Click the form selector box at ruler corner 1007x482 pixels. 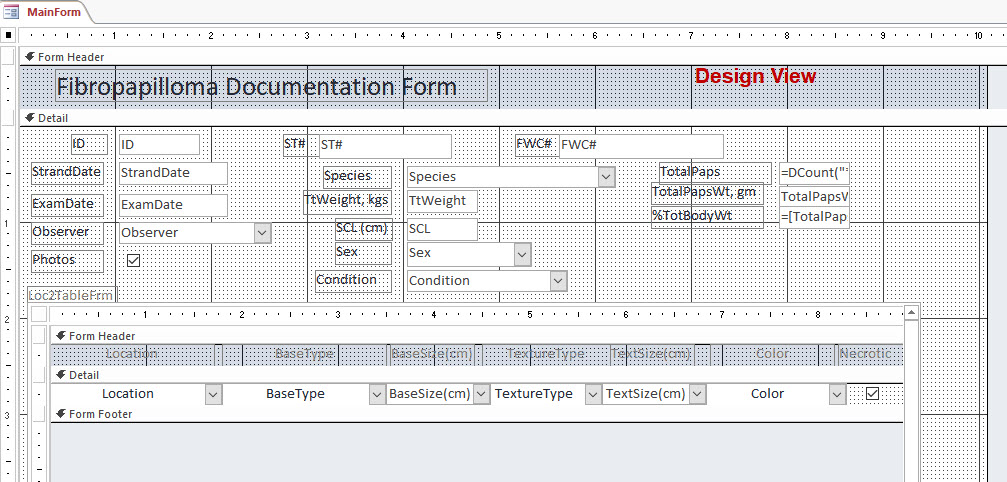click(9, 35)
